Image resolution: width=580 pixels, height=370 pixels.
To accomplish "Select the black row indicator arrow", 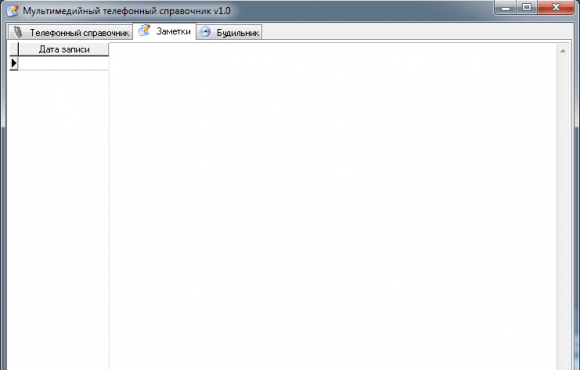I will click(14, 63).
